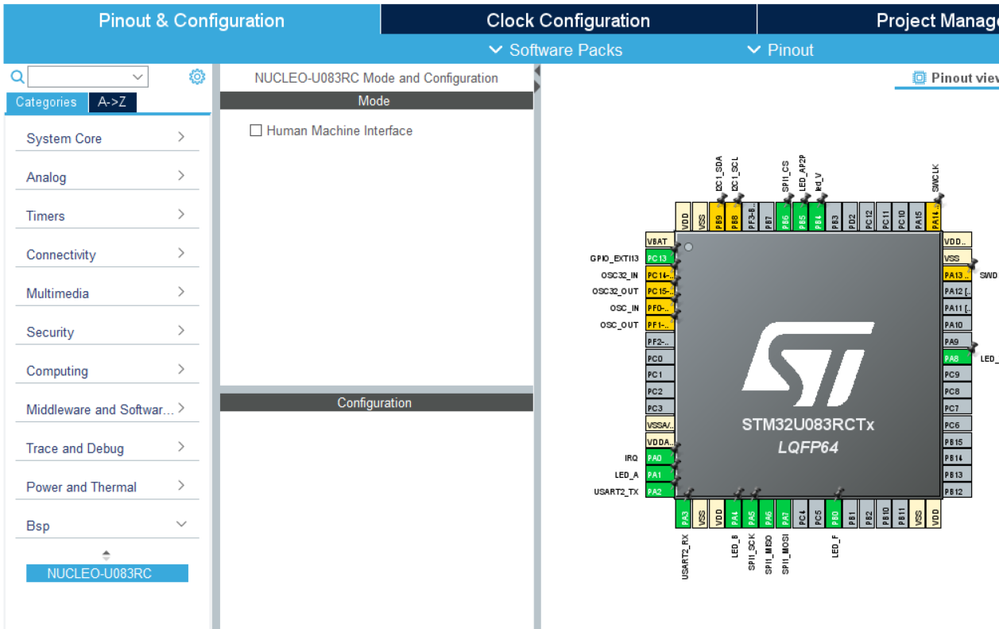Click the Pinout view icon
Image resolution: width=999 pixels, height=629 pixels.
pyautogui.click(x=919, y=78)
